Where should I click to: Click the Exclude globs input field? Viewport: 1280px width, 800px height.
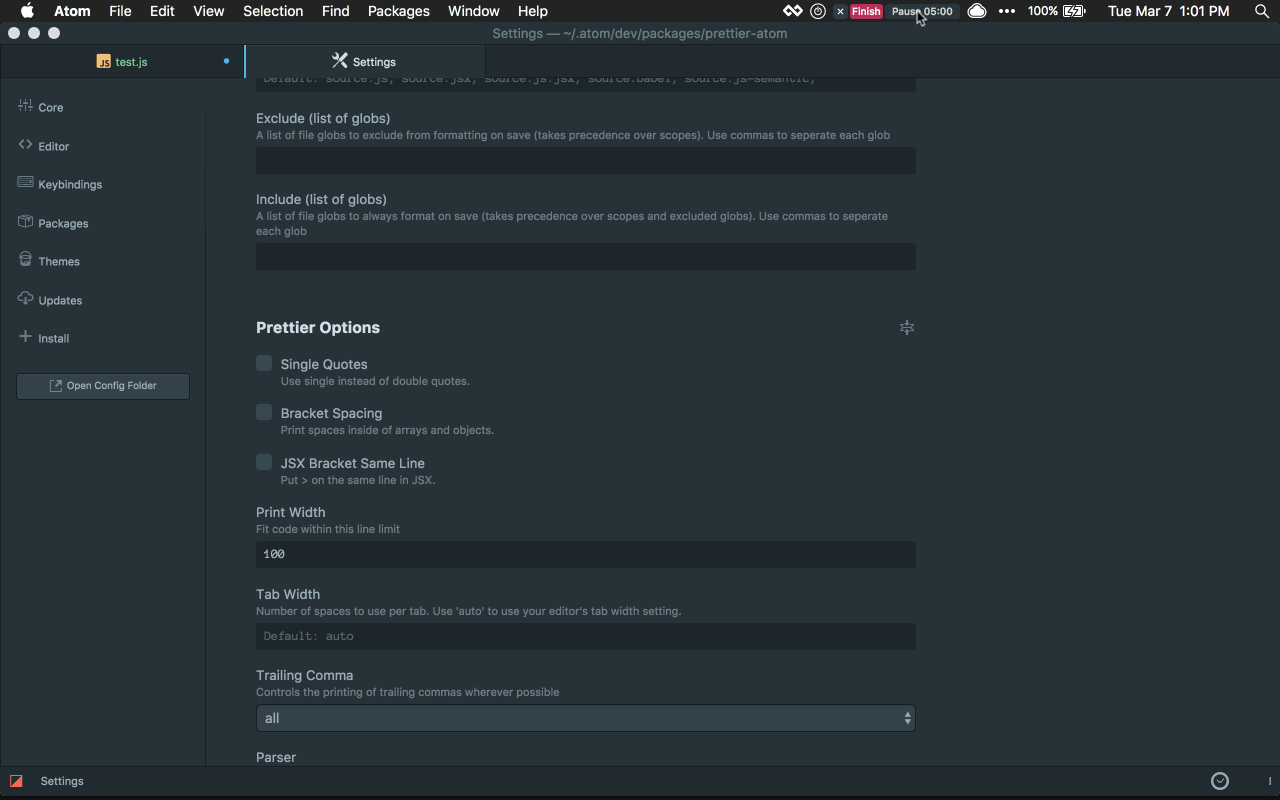[586, 161]
